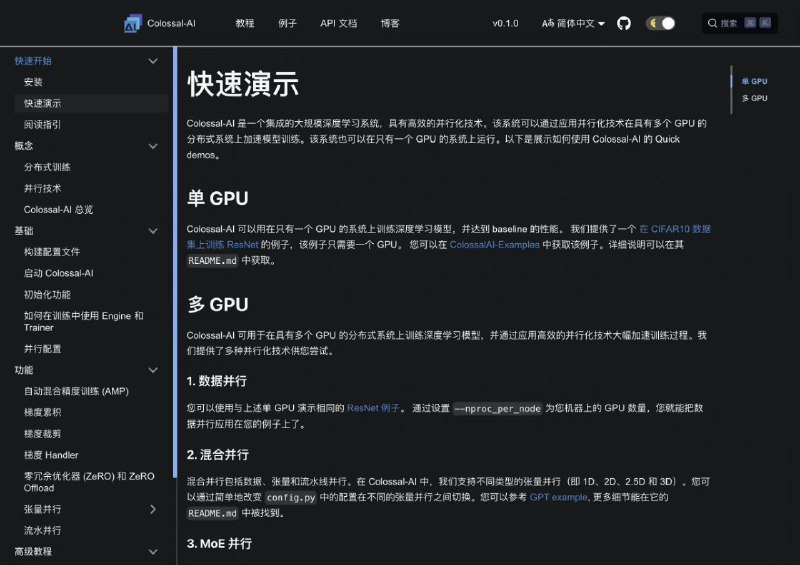Open the 构建配置文件 sidebar page
Image resolution: width=800 pixels, height=565 pixels.
click(52, 252)
